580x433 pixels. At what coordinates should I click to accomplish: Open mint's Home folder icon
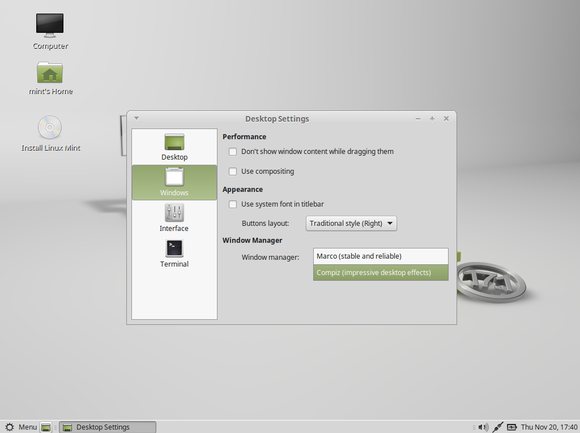tap(50, 78)
